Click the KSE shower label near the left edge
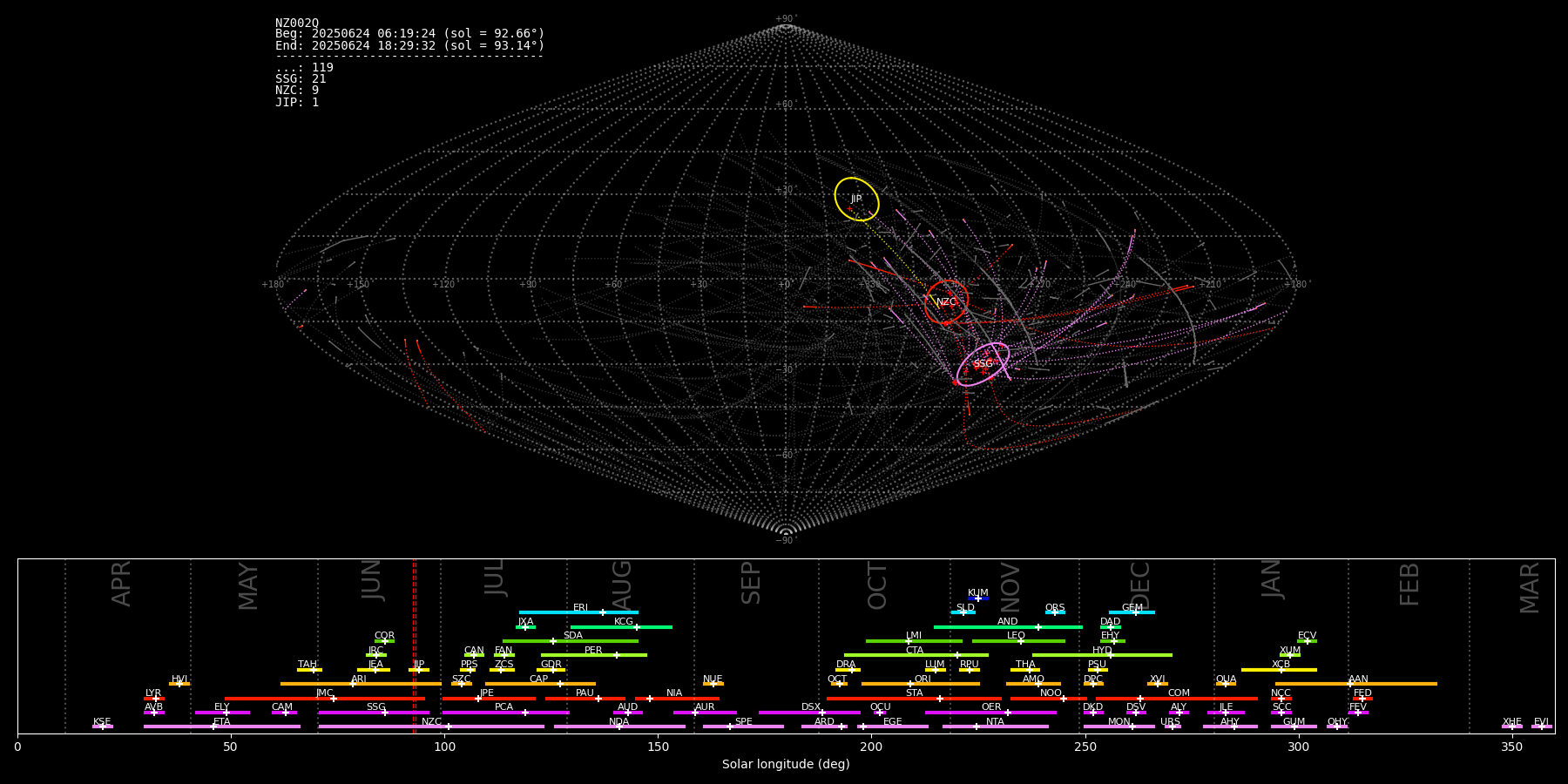1568x784 pixels. pos(102,722)
